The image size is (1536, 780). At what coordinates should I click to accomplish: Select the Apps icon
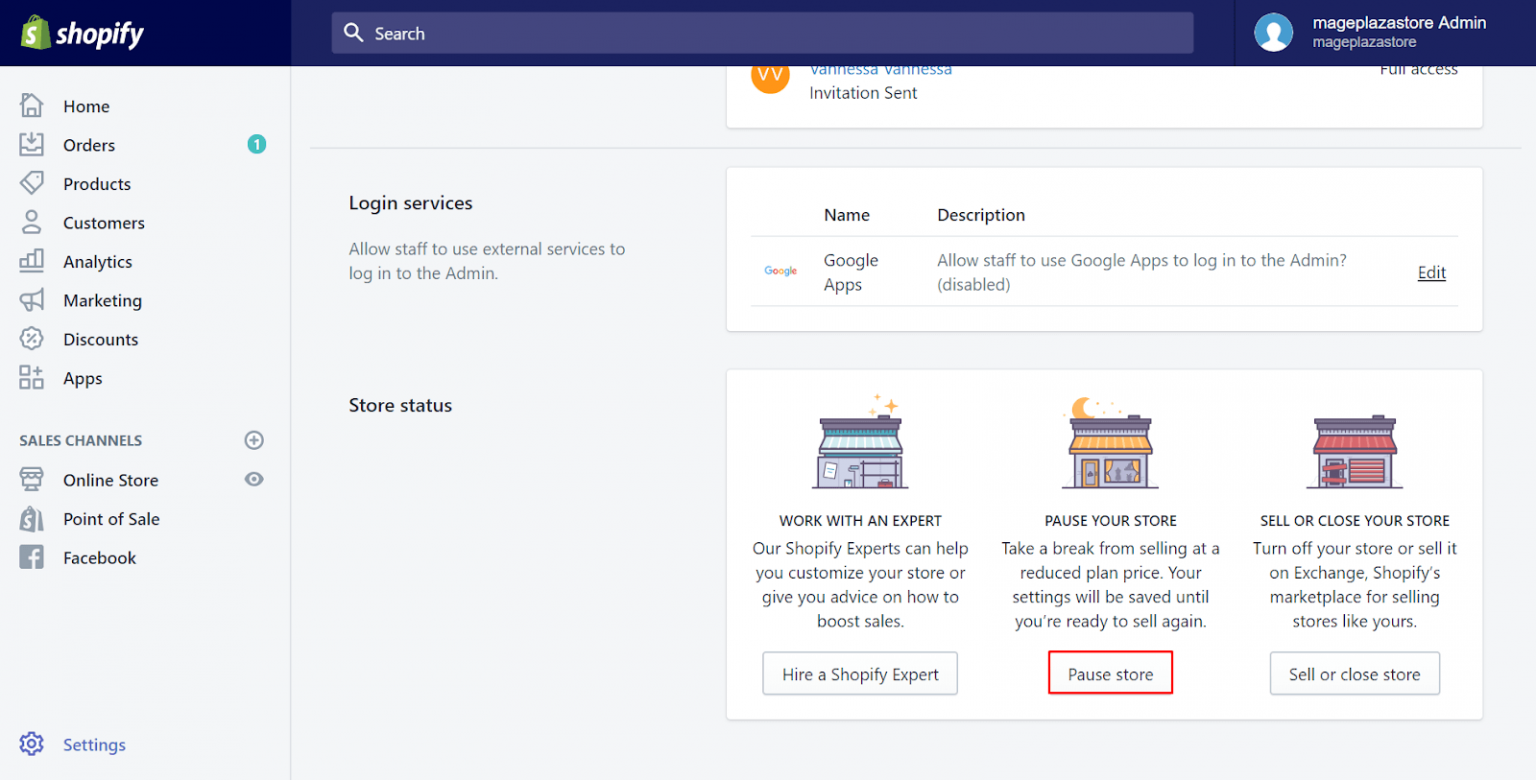click(x=31, y=378)
